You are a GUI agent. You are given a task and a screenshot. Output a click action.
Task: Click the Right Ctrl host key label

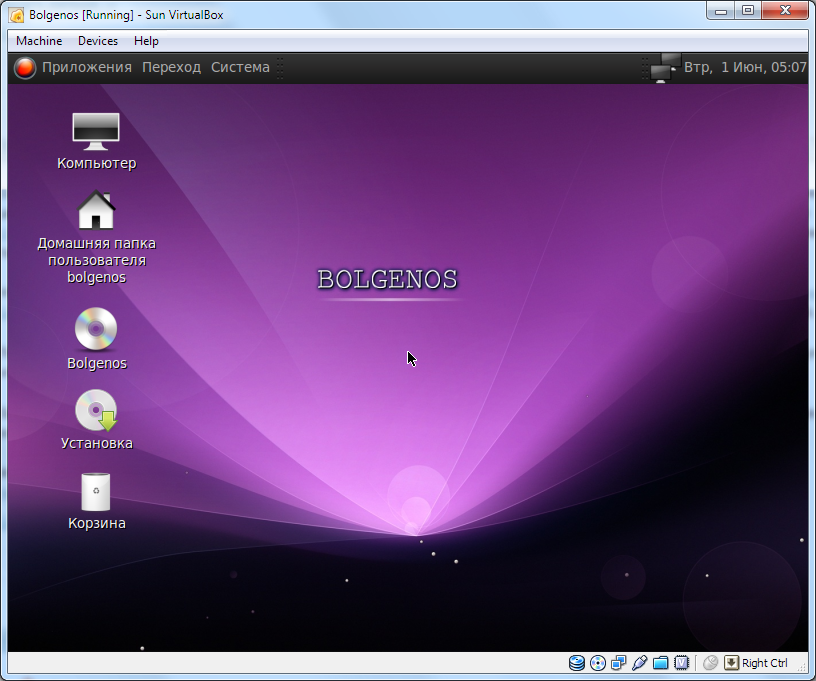pos(764,663)
